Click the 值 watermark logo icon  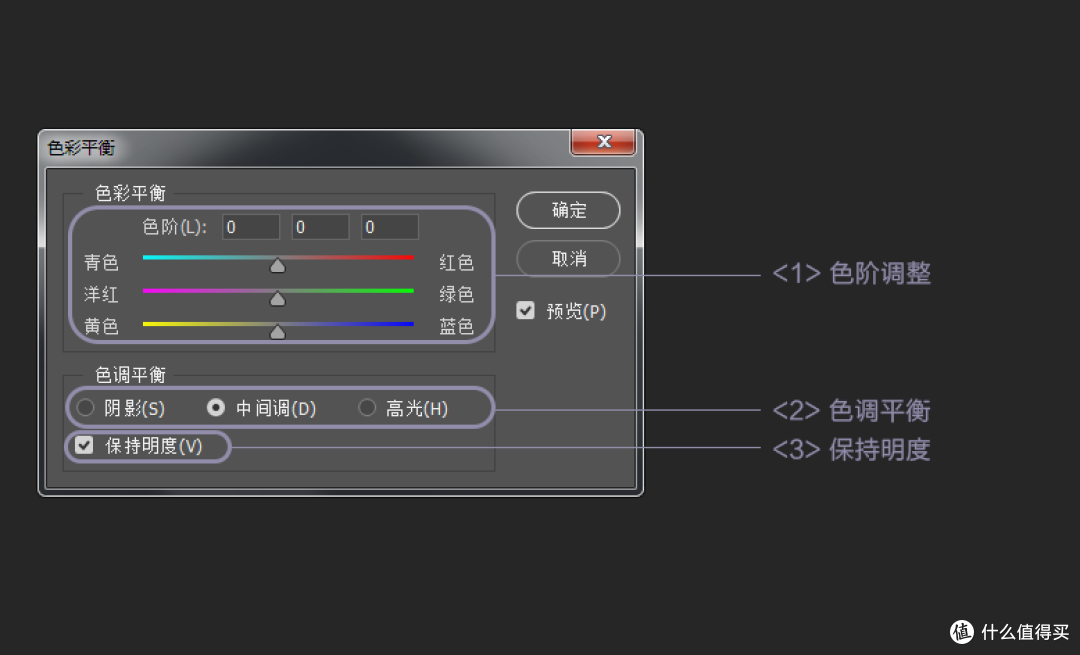click(960, 631)
